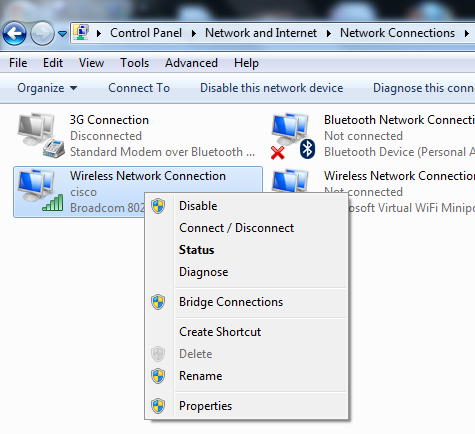This screenshot has width=475, height=434.
Task: Click the 3G Connection name text
Action: pos(109,120)
